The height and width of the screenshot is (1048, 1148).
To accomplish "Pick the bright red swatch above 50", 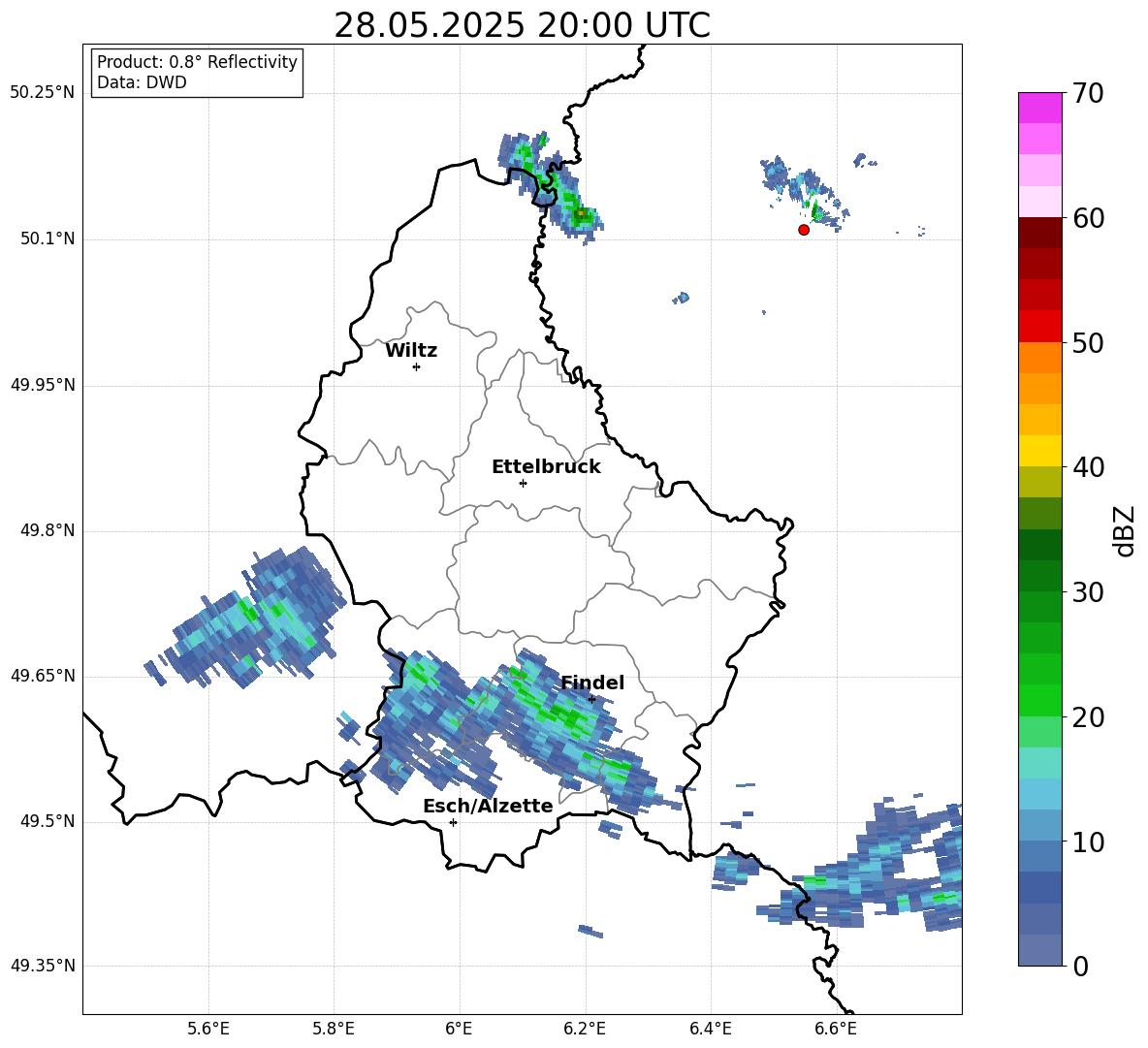I will click(1039, 327).
